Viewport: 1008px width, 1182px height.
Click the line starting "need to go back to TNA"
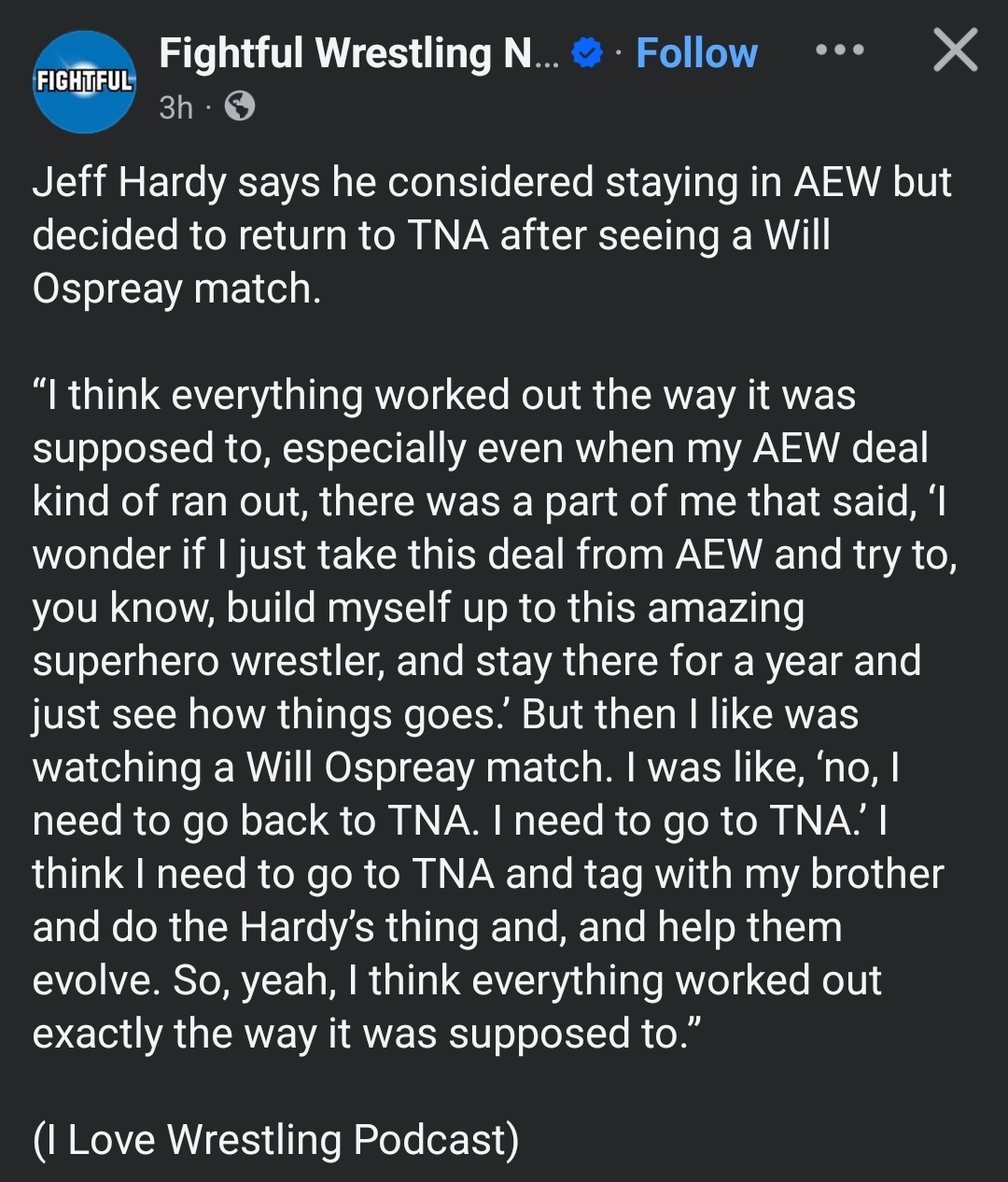pos(459,821)
